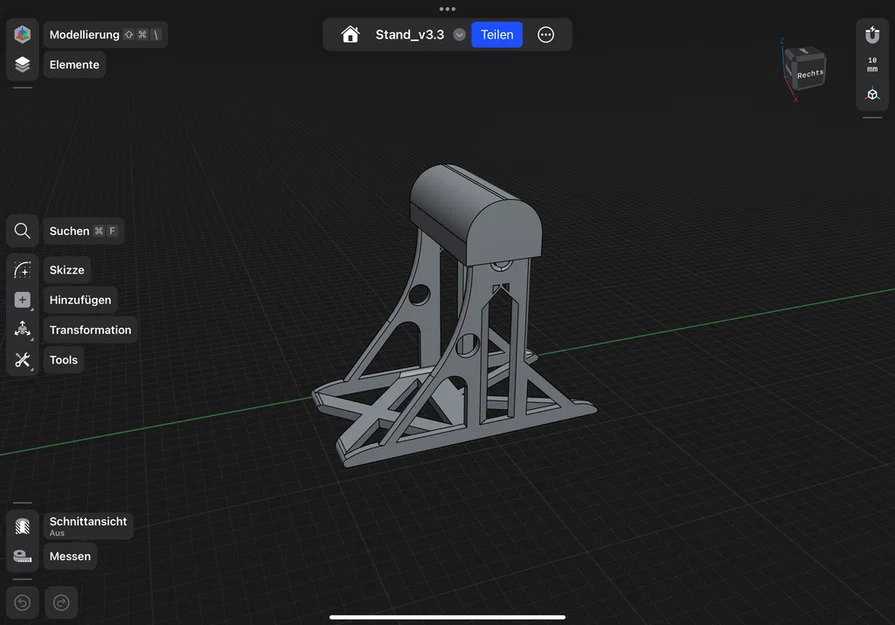Viewport: 895px width, 625px height.
Task: Open the Transformation menu label
Action: pyautogui.click(x=90, y=330)
